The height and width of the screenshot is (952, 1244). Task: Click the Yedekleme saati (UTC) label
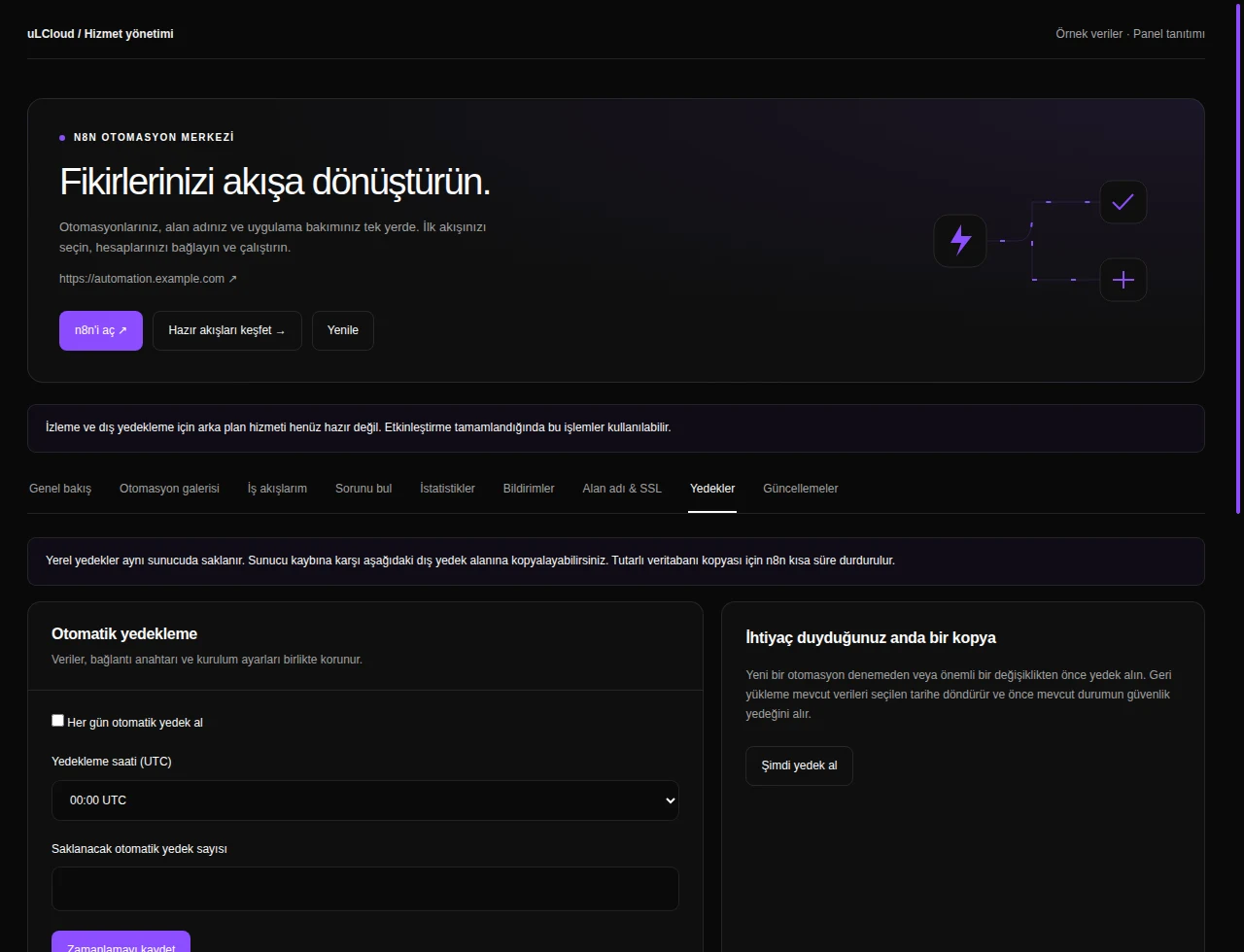click(112, 762)
